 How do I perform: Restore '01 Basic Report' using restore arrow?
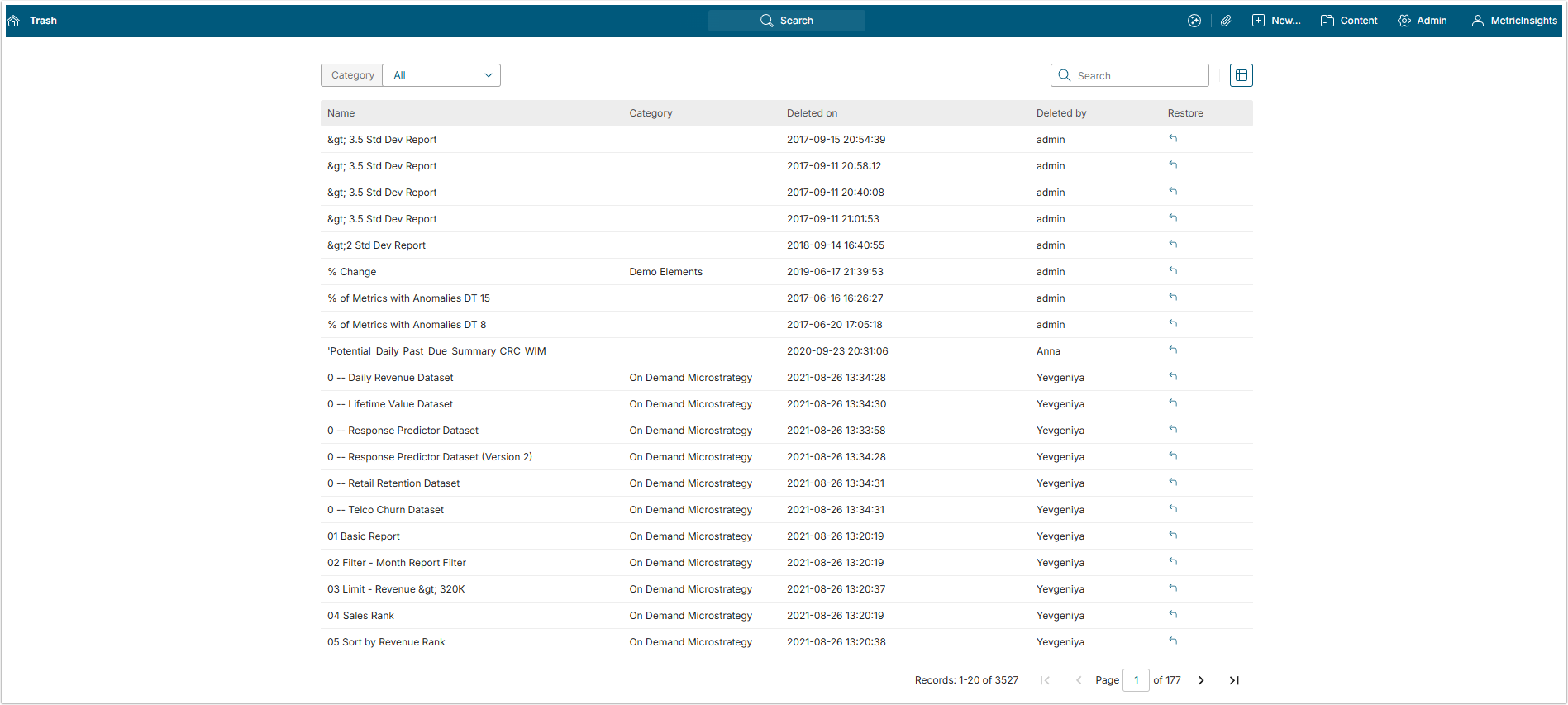[1173, 536]
